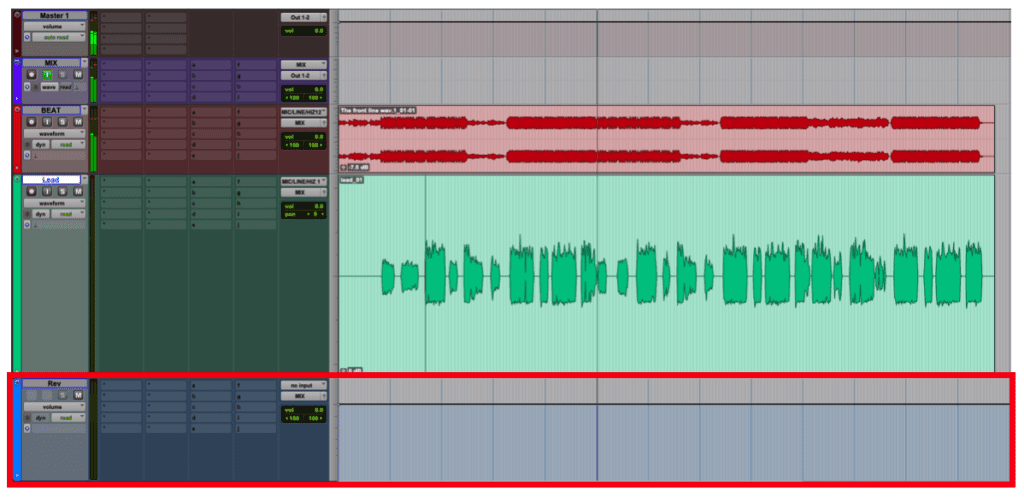Open playlist selector arrow beside BEAT name

pos(84,110)
